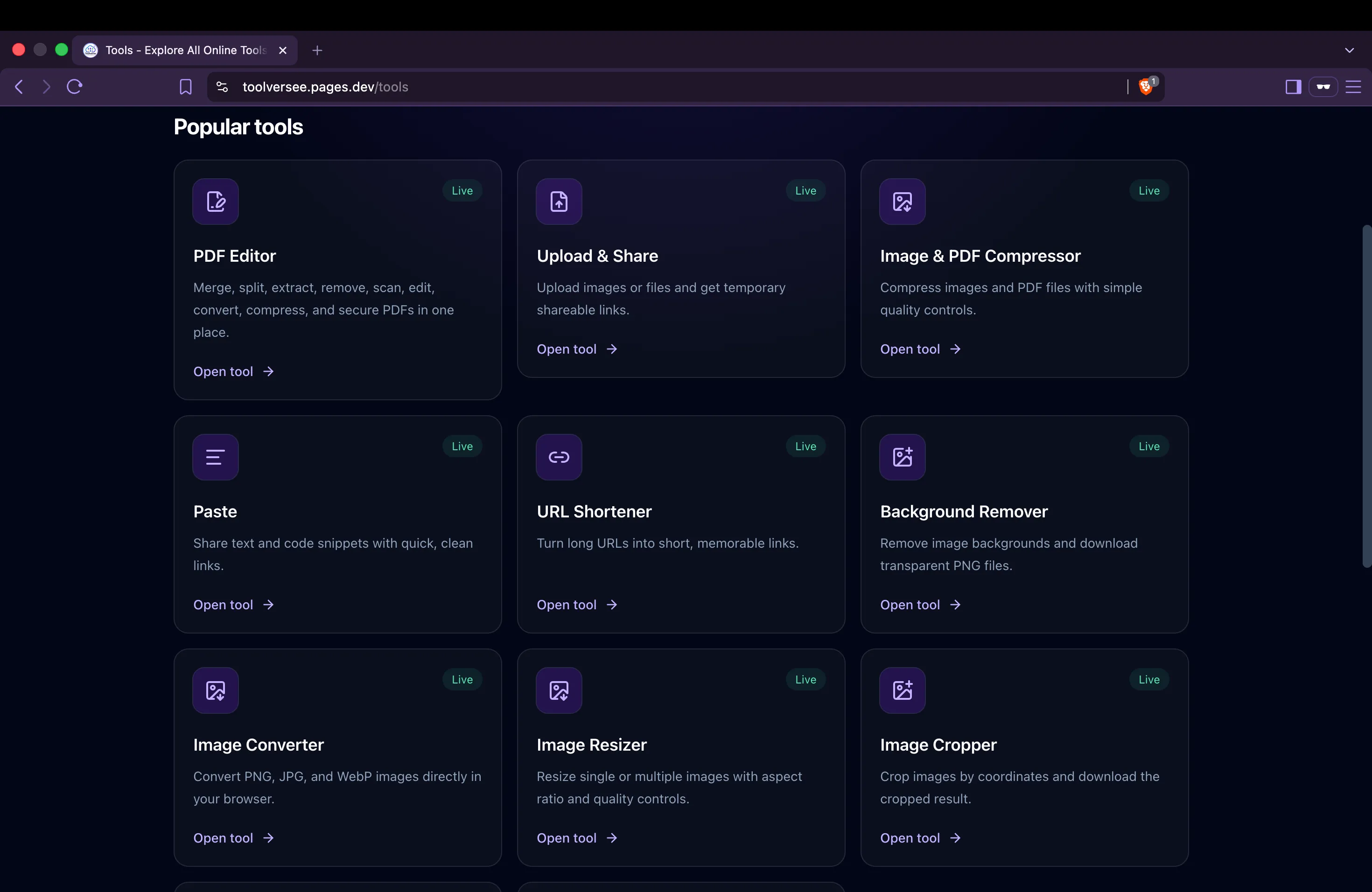The width and height of the screenshot is (1372, 892).
Task: Click the 'Upload images or files' description
Action: click(661, 299)
